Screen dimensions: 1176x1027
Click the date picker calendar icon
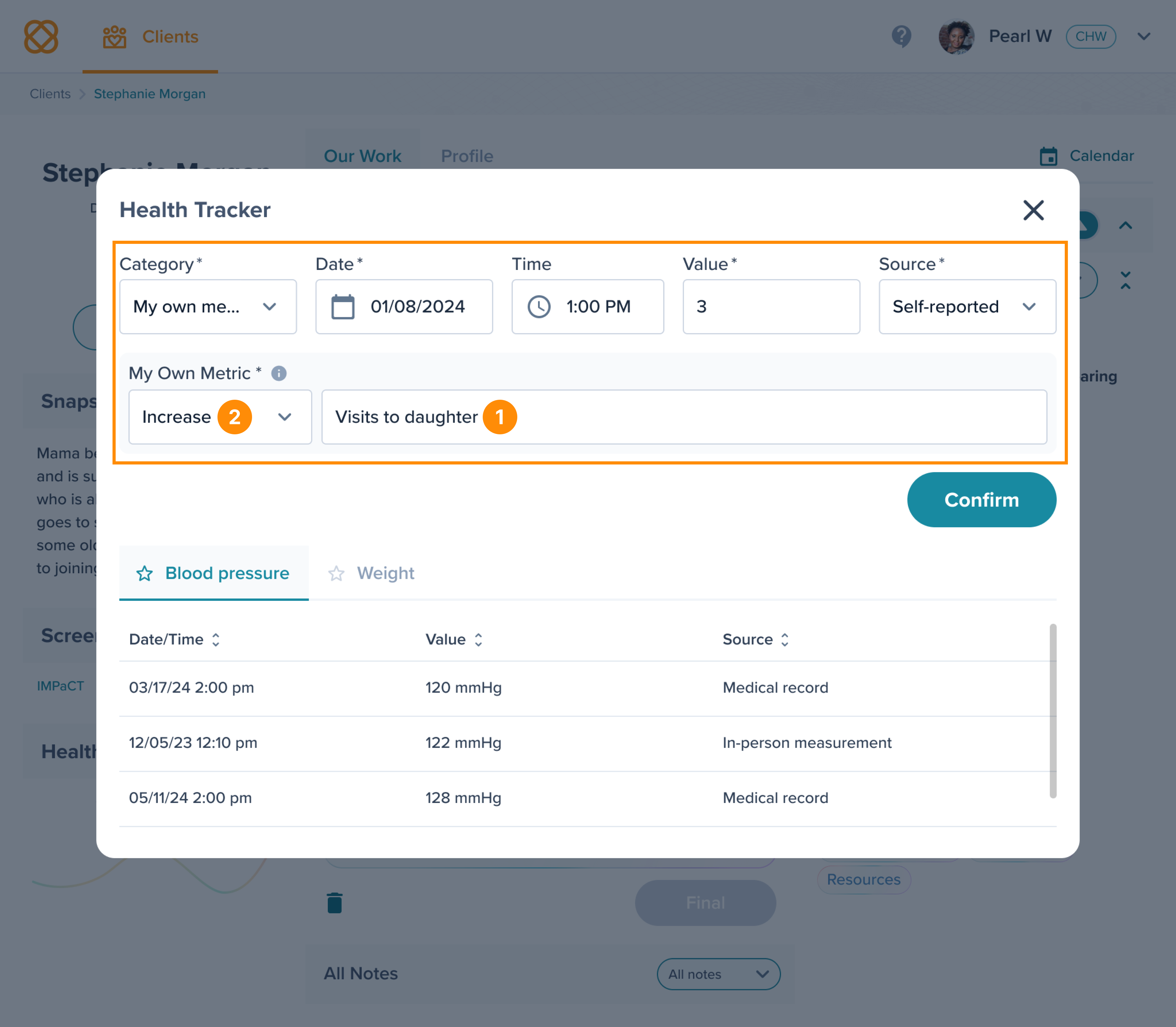pyautogui.click(x=343, y=307)
